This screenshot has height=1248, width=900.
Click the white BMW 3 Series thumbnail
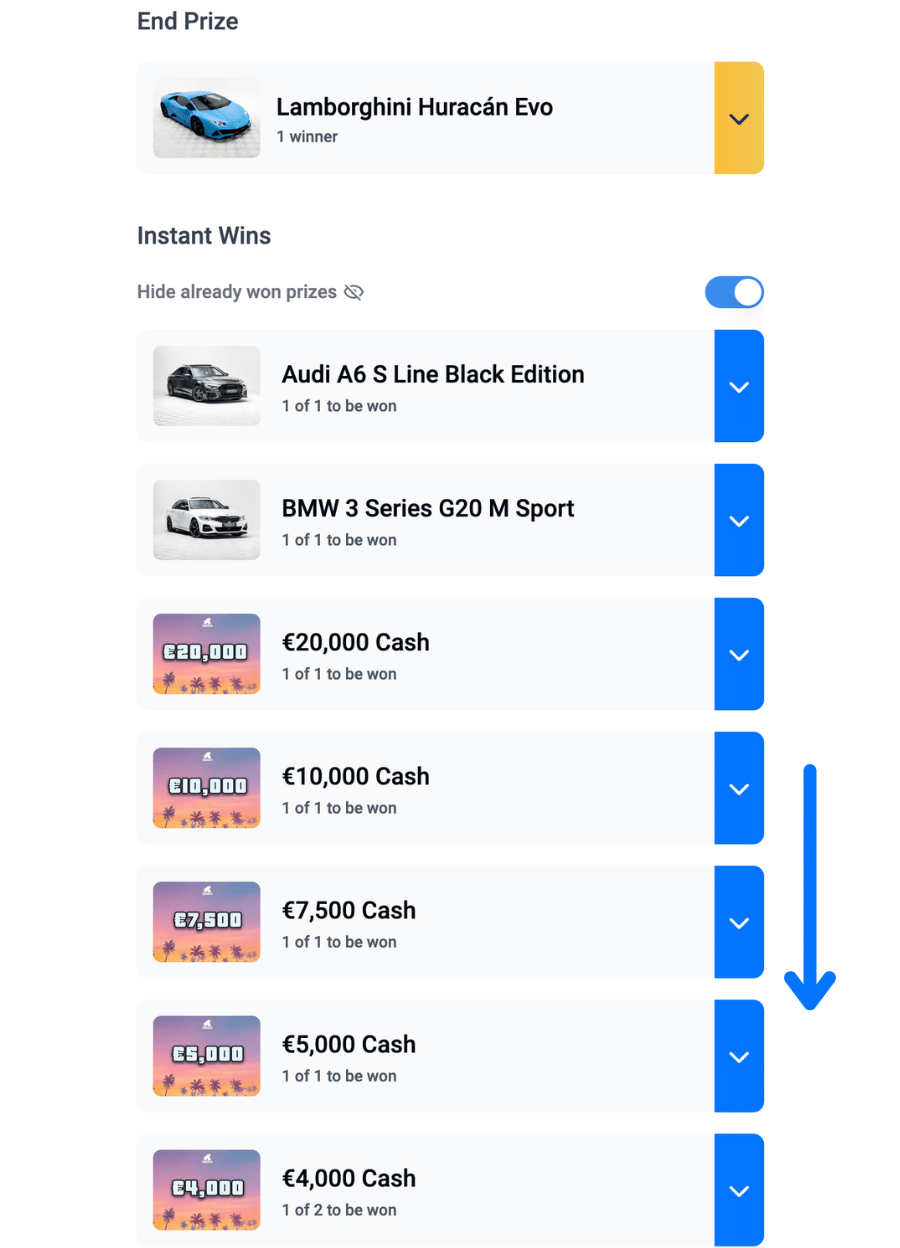206,520
